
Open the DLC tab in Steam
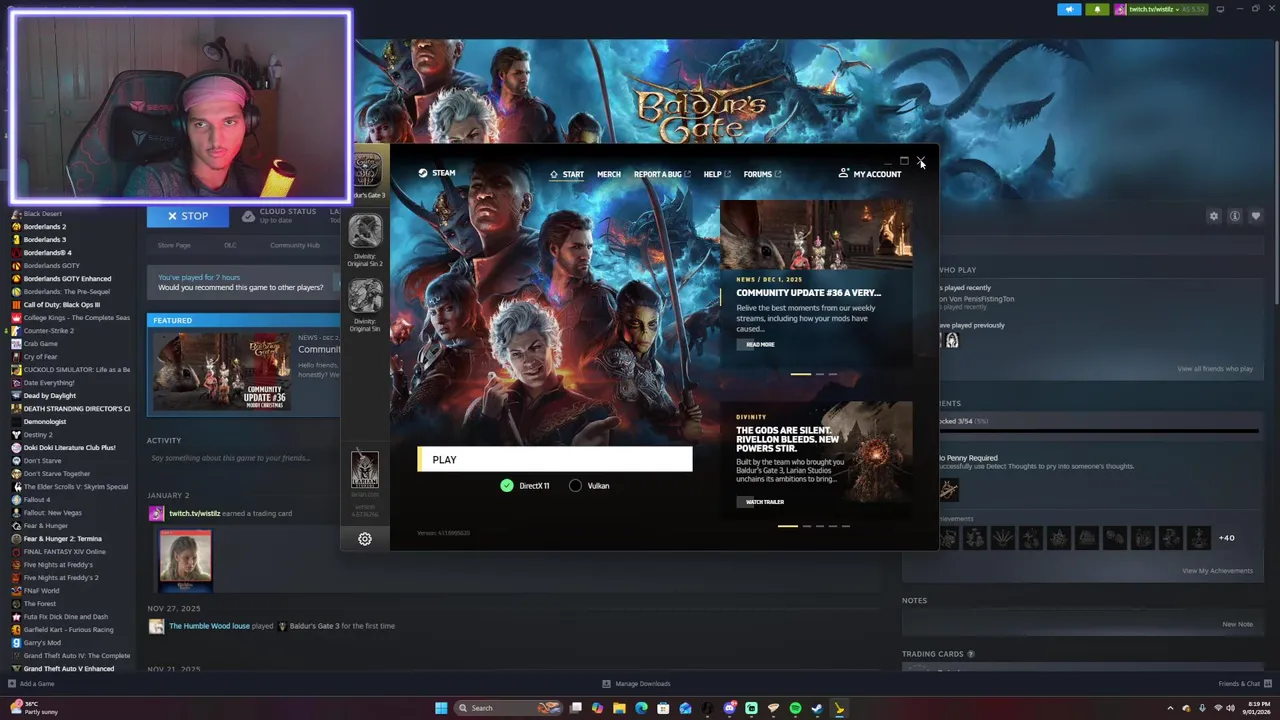(x=230, y=245)
